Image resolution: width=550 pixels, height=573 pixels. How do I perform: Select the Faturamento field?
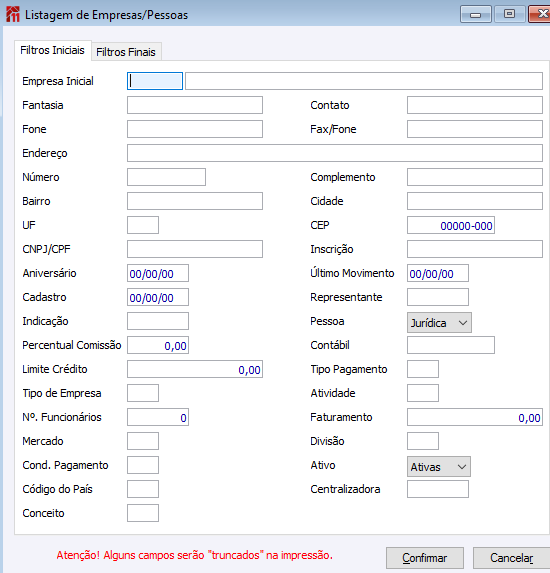coord(475,417)
